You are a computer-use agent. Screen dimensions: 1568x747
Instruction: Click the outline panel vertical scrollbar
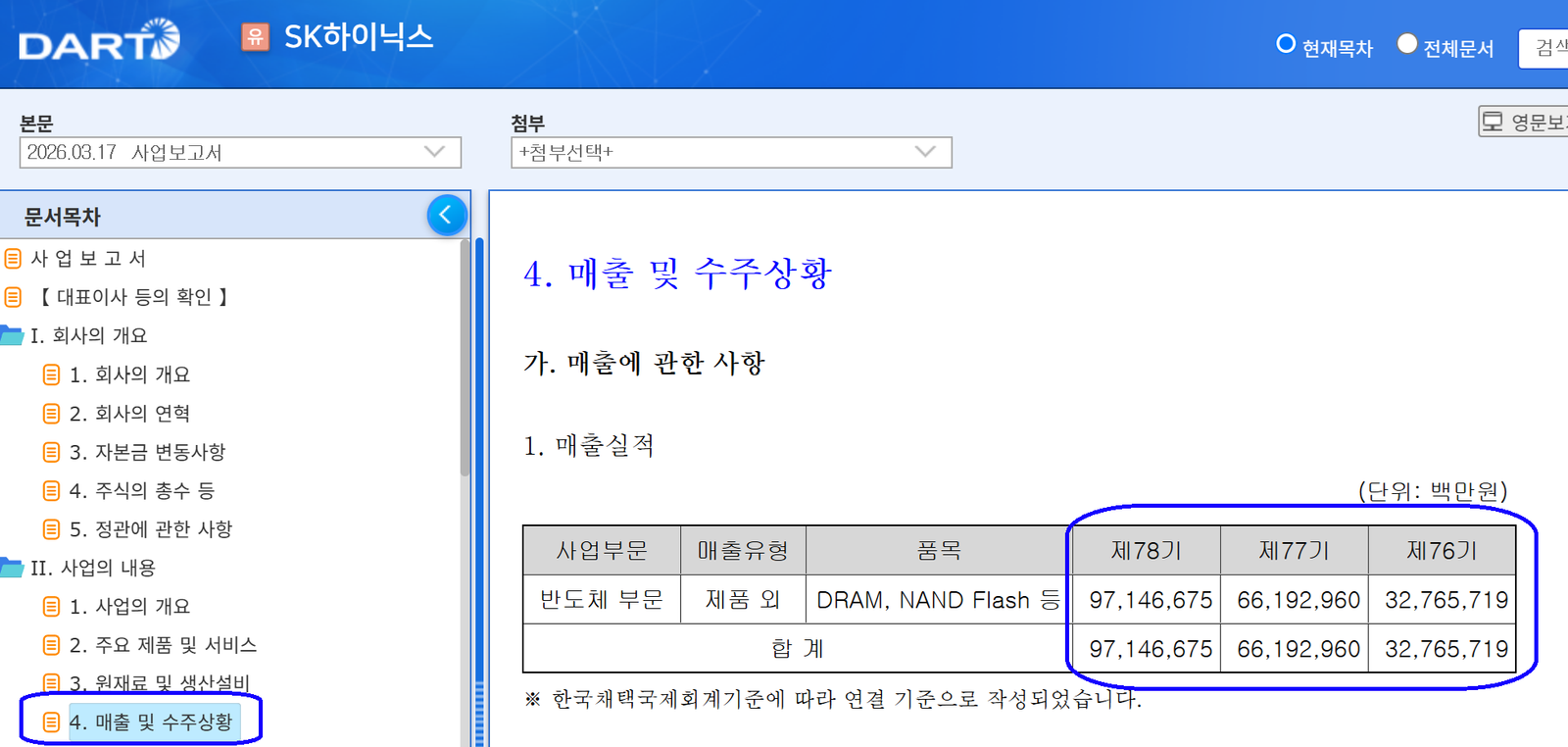click(x=465, y=358)
